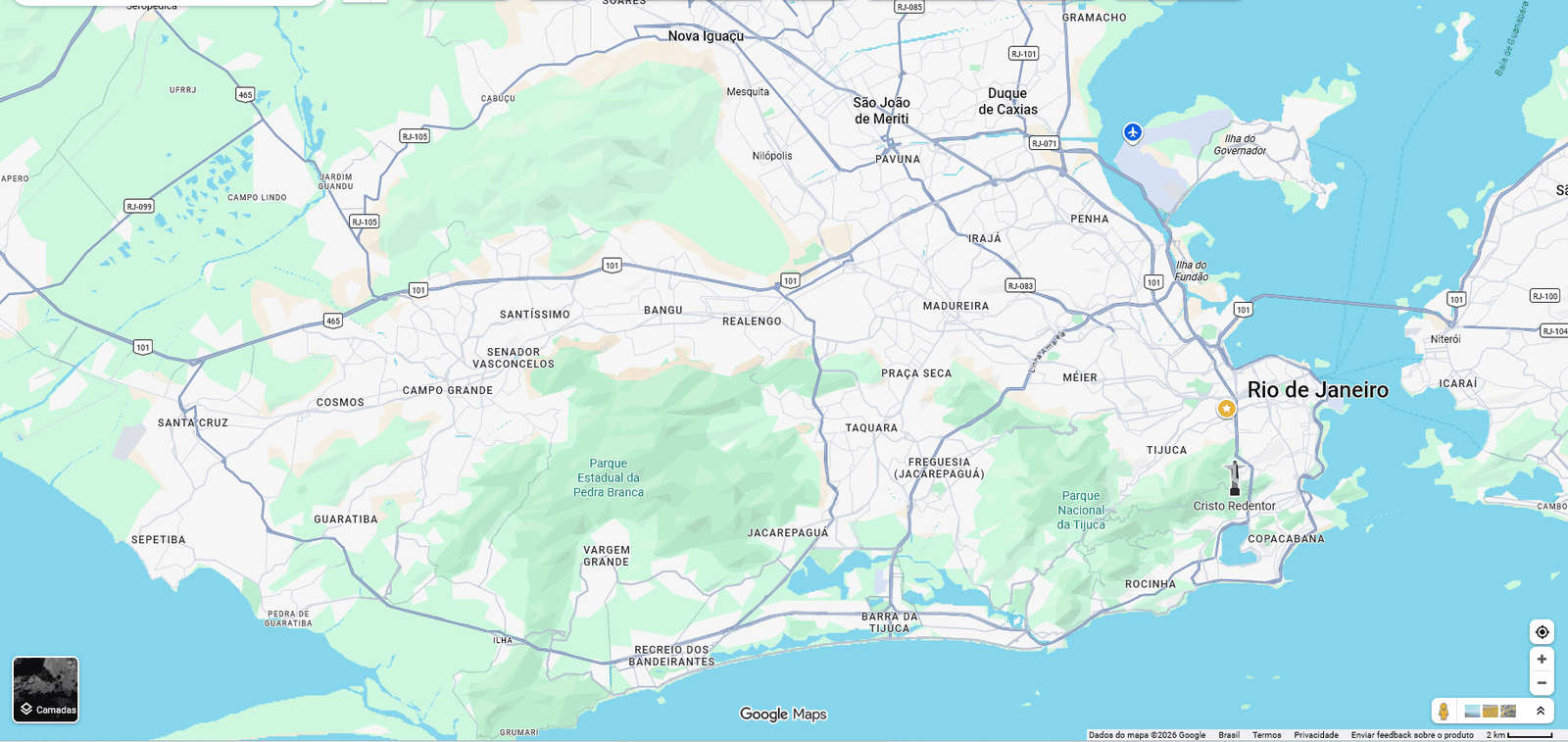Zoom out with the minus button
The image size is (1568, 742).
point(1542,683)
